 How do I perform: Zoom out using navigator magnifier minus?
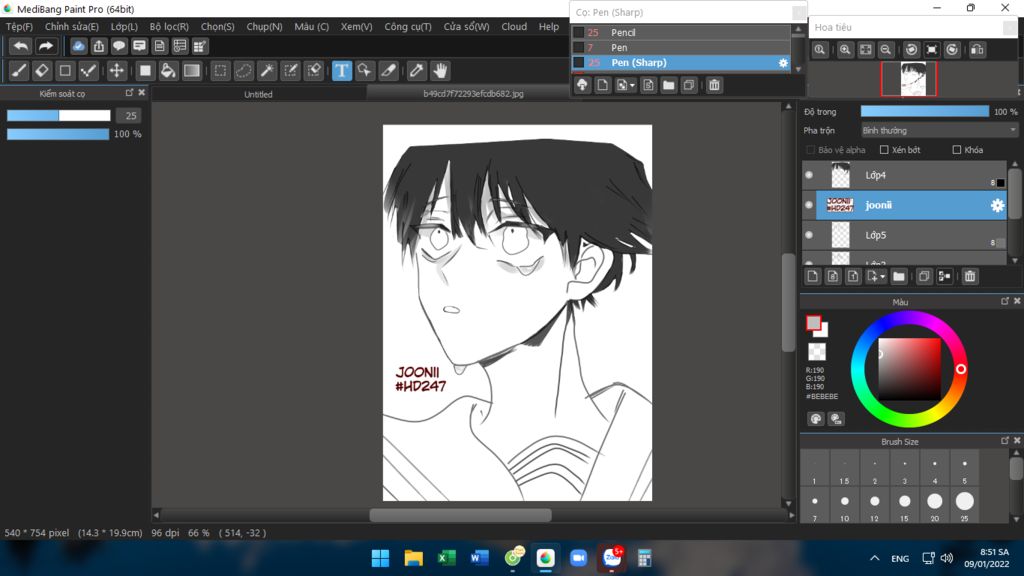pos(886,50)
